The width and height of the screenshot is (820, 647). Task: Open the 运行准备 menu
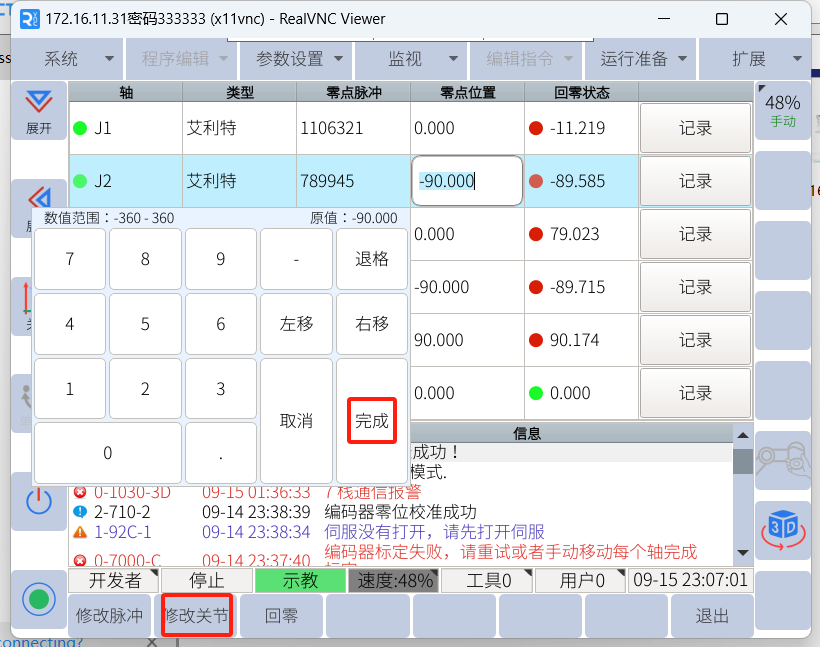(643, 59)
